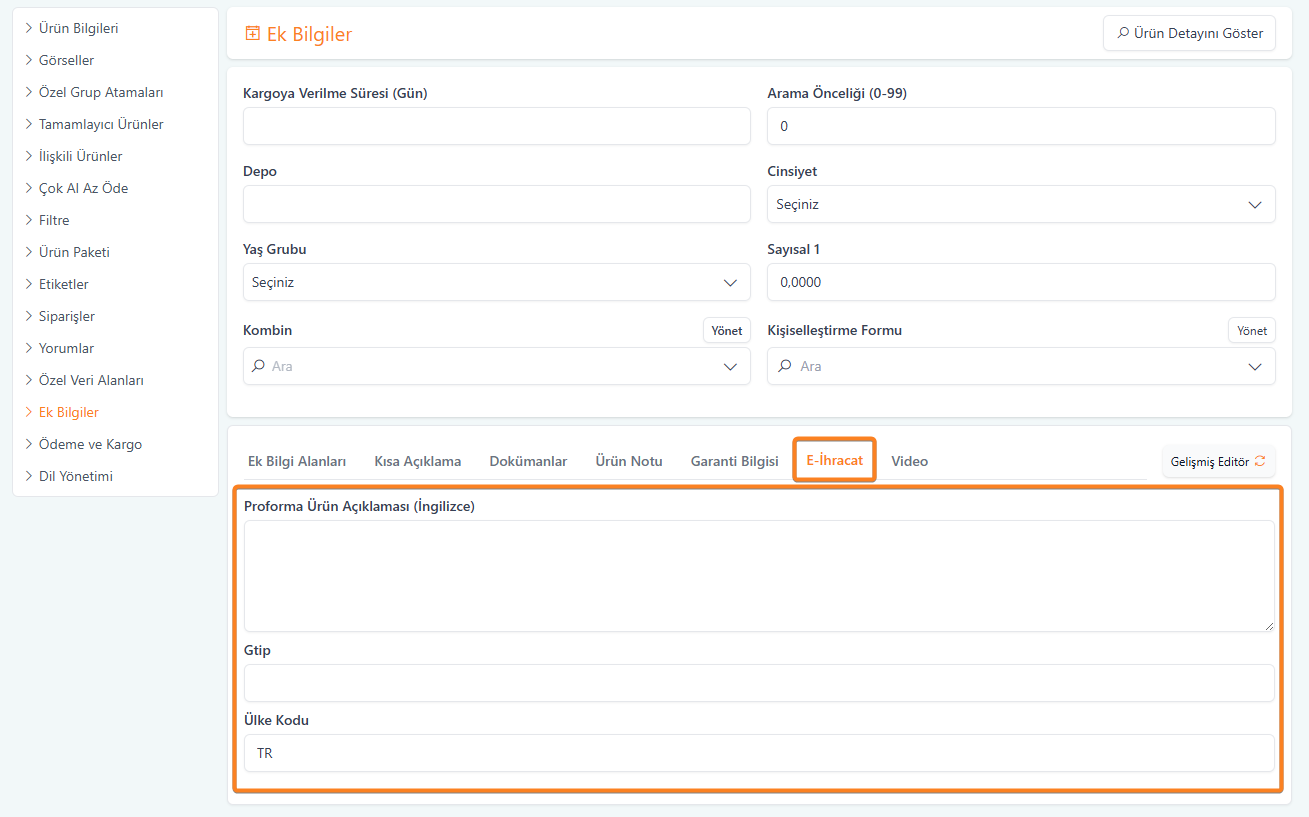Switch to the Garanti Bilgisi tab
Image resolution: width=1309 pixels, height=817 pixels.
pyautogui.click(x=734, y=461)
